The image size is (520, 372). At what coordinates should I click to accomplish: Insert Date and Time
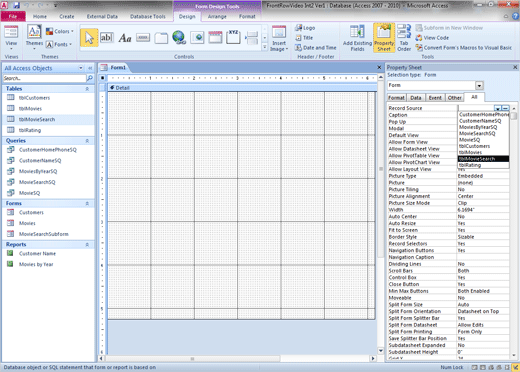[315, 48]
